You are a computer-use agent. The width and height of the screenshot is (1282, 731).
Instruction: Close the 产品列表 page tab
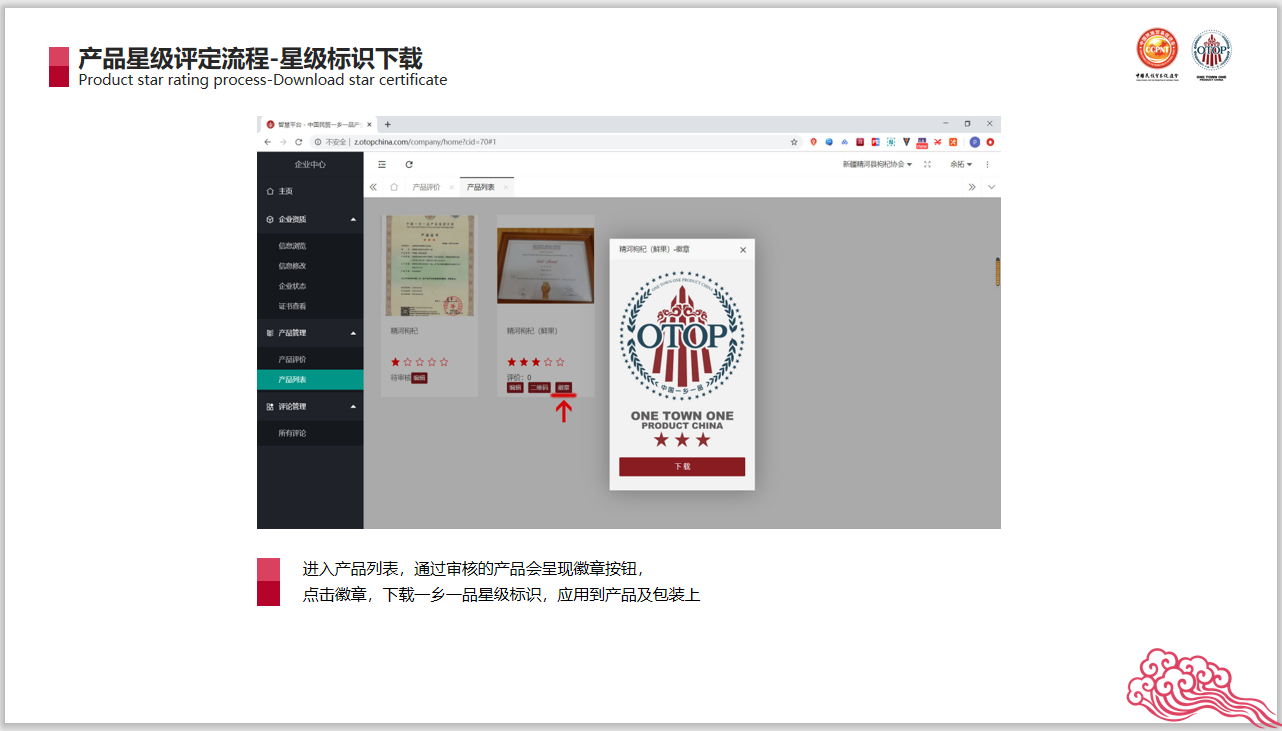click(506, 187)
